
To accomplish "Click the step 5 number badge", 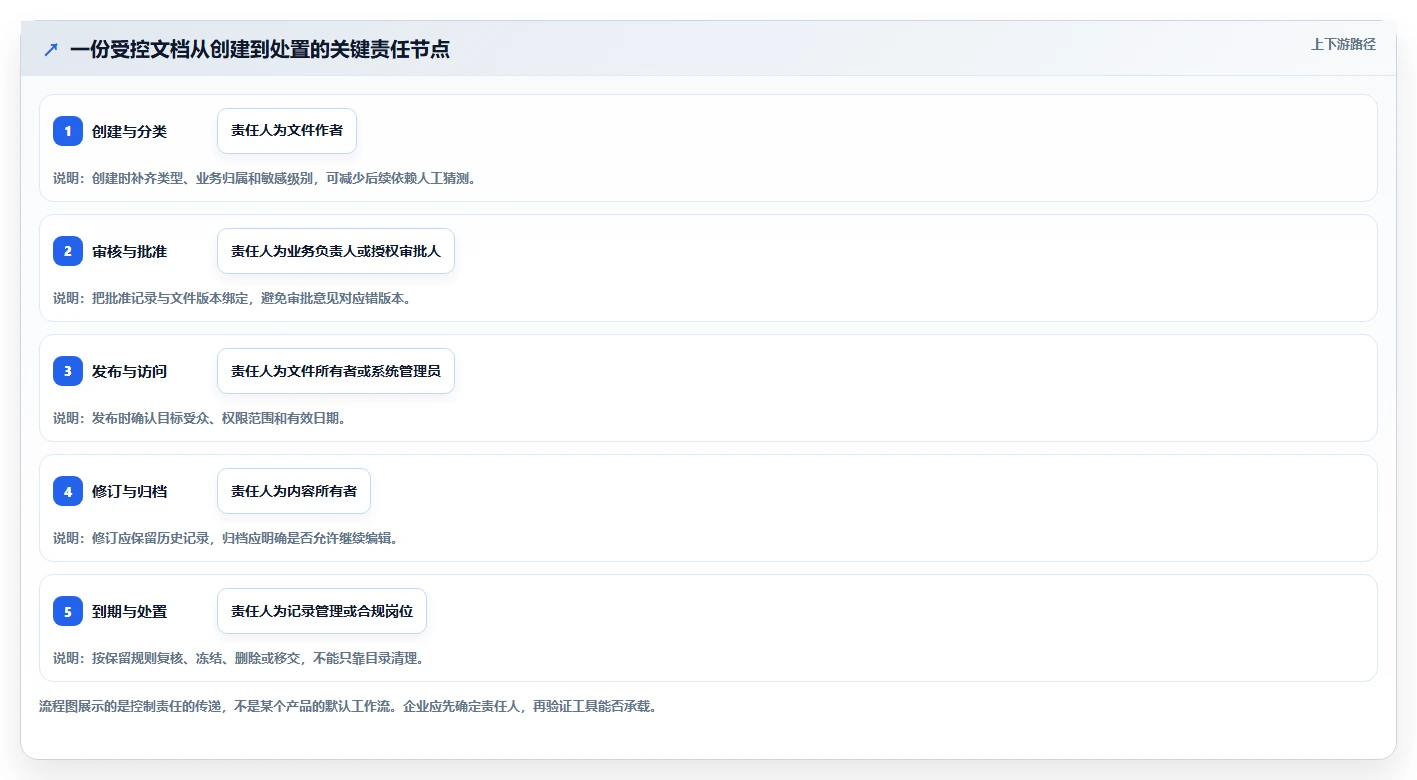I will tap(68, 611).
